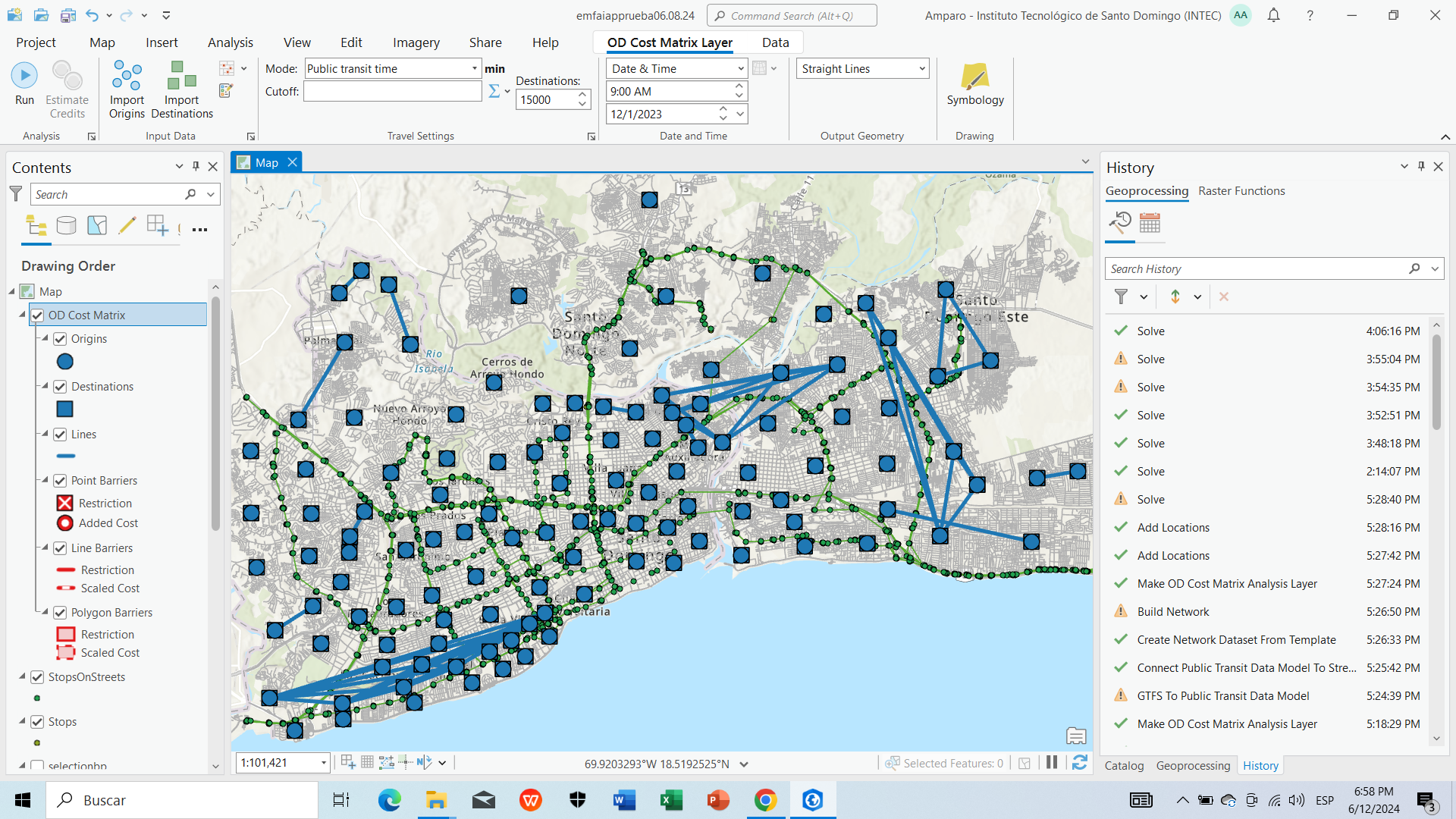Uncheck the OD Cost Matrix layer visibility
Viewport: 1456px width, 819px height.
pos(37,315)
